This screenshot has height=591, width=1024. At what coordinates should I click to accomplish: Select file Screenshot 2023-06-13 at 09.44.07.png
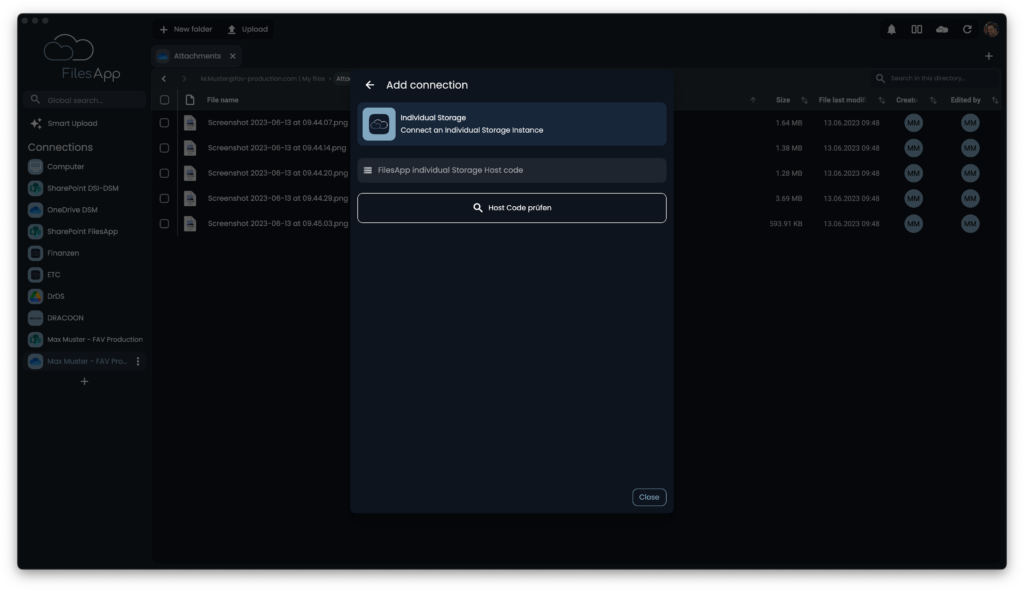[277, 123]
